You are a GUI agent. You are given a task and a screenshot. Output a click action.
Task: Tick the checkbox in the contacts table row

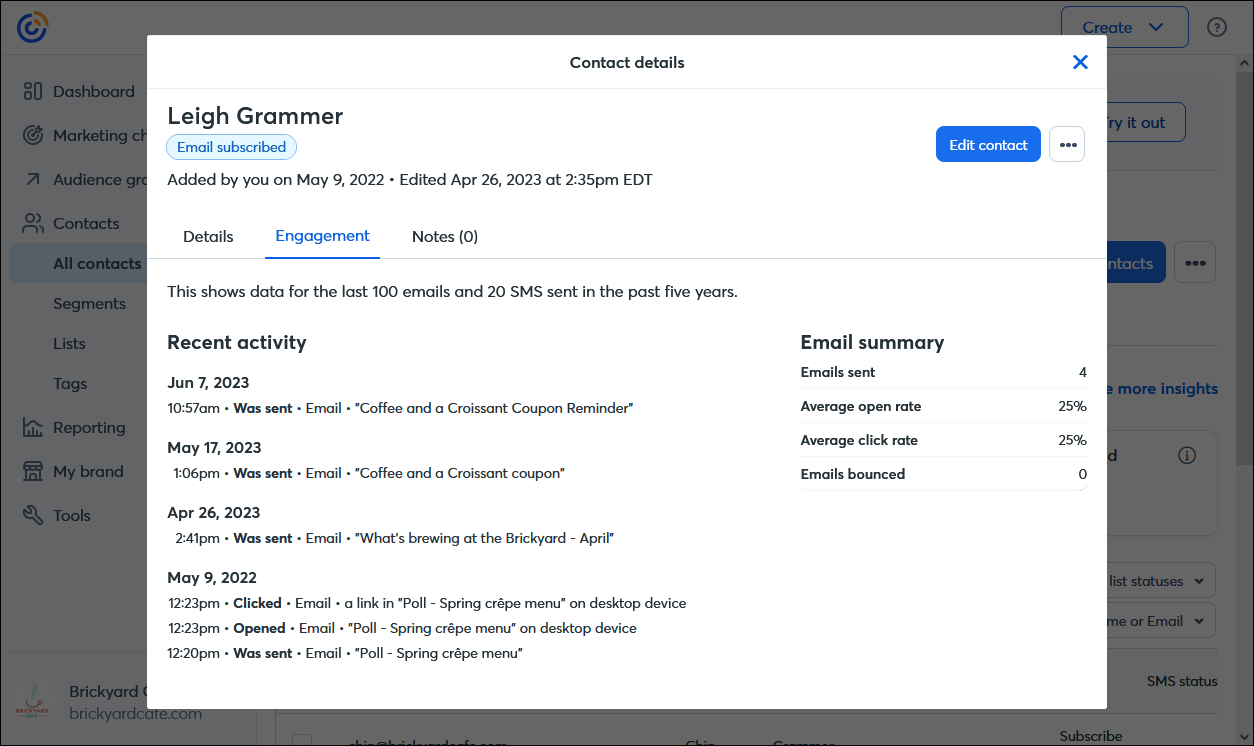tap(302, 740)
